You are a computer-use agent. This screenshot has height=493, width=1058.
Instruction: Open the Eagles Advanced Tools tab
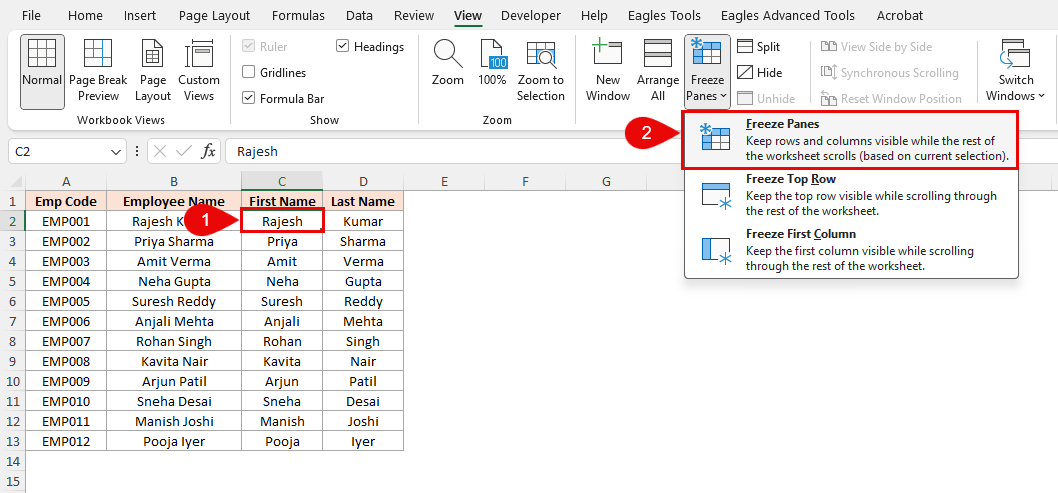pos(787,16)
